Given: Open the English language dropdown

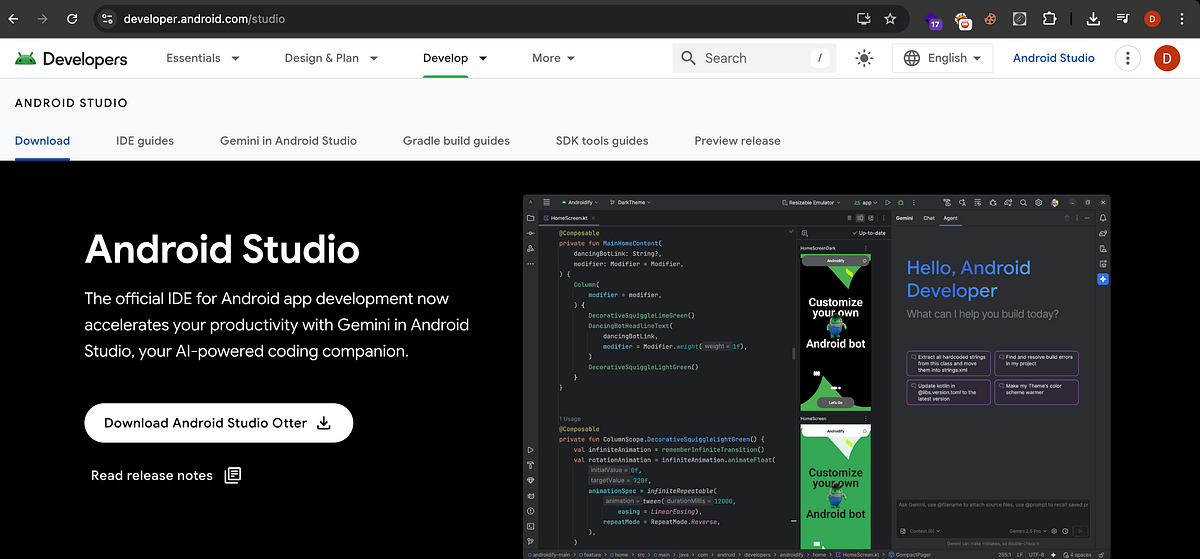Looking at the screenshot, I should click(943, 58).
